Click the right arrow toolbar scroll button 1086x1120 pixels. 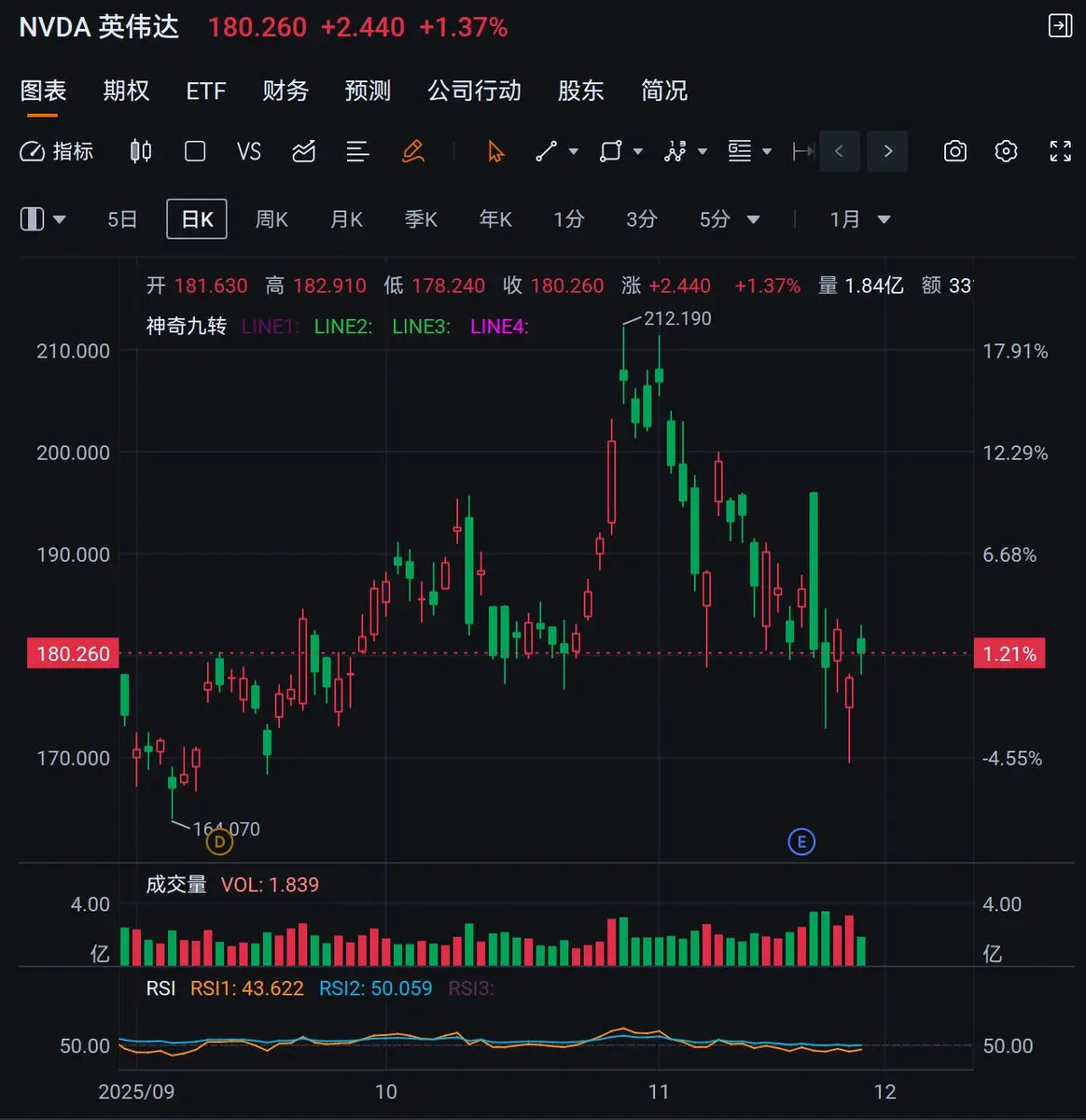887,151
